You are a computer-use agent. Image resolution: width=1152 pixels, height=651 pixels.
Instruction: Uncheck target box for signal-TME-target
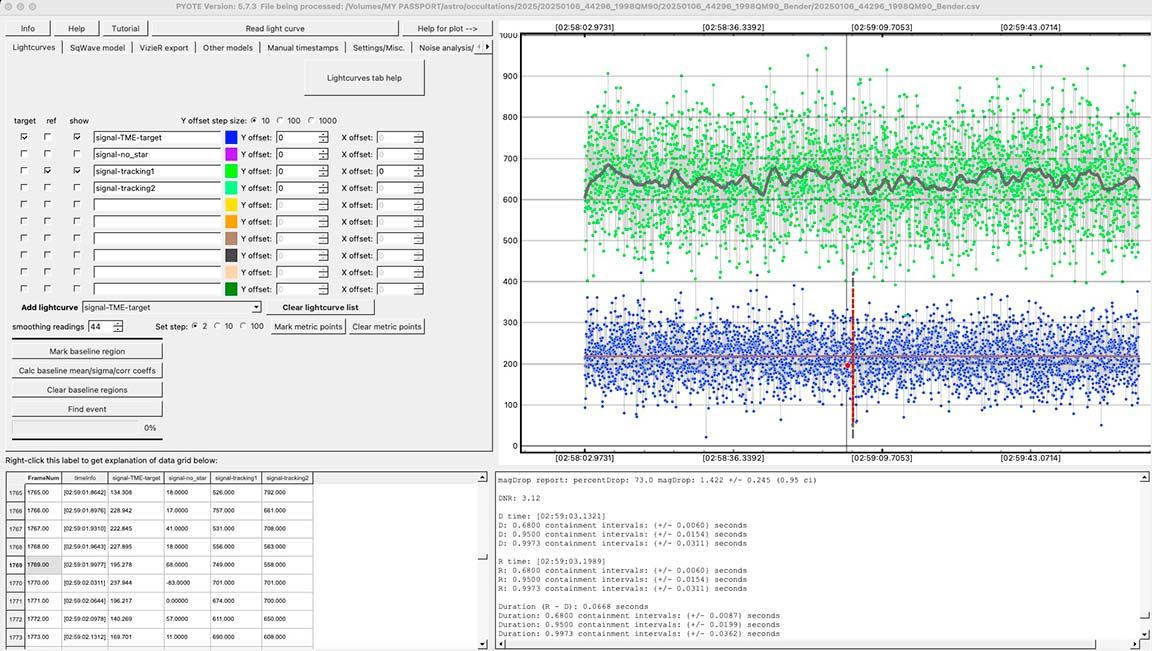[24, 137]
